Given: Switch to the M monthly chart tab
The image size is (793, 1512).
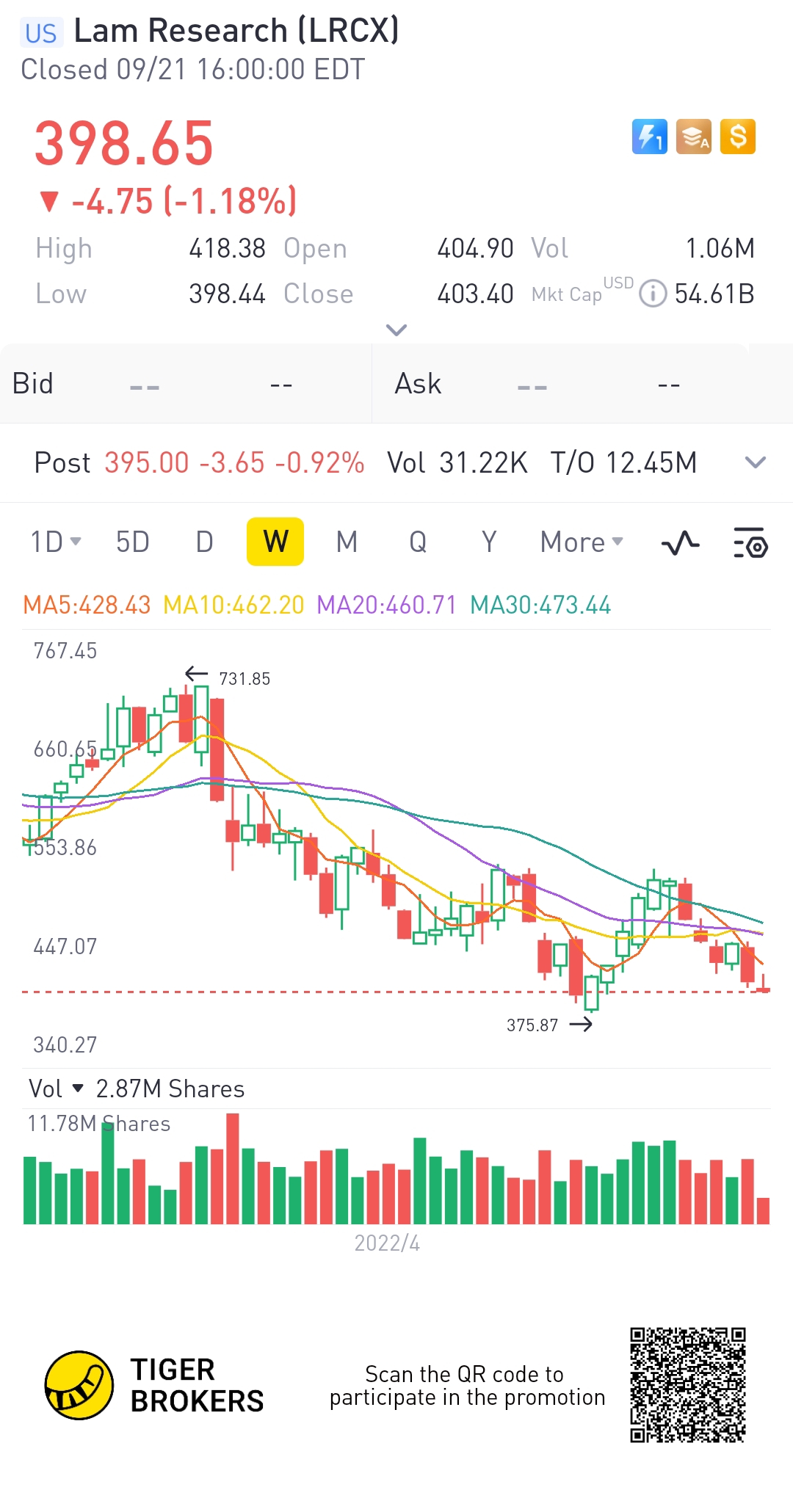Looking at the screenshot, I should point(347,542).
